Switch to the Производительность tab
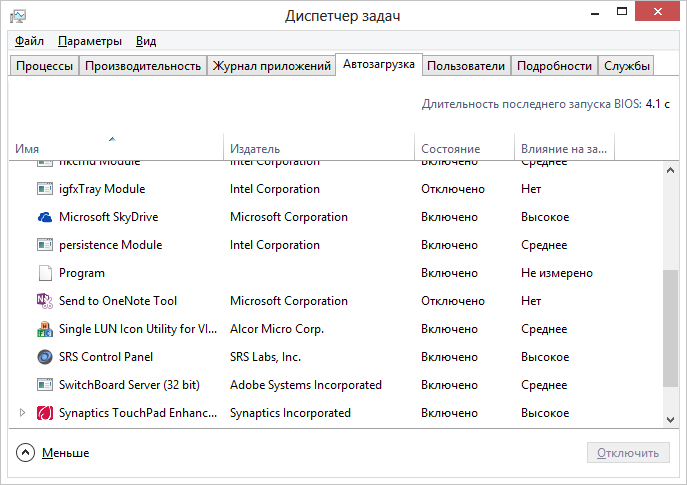 [143, 66]
